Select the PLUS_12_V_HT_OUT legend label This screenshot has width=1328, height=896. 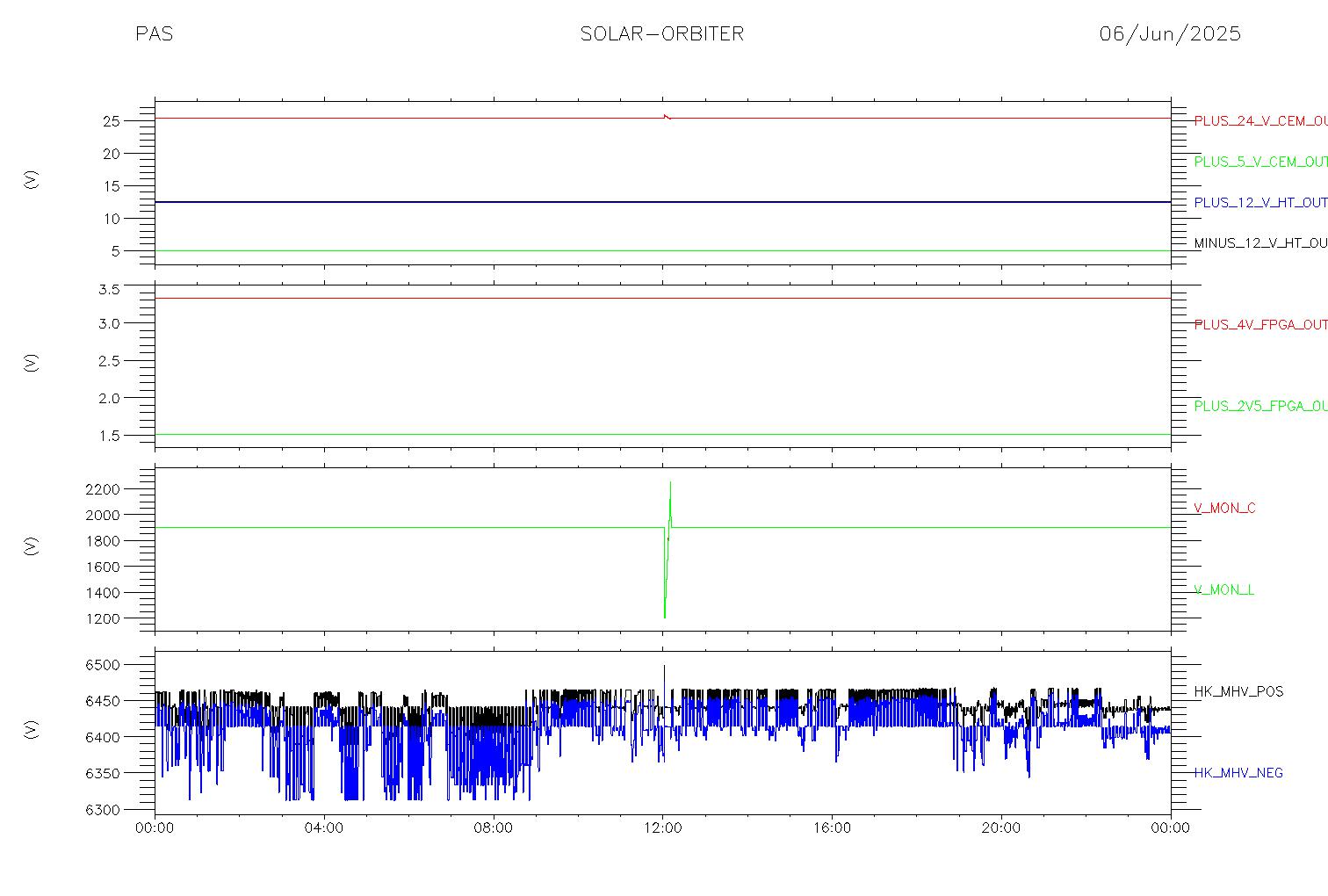1261,202
